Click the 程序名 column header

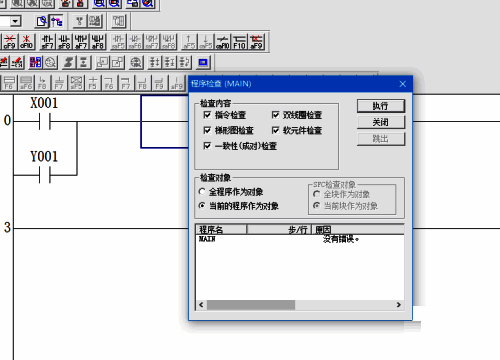[x=221, y=229]
